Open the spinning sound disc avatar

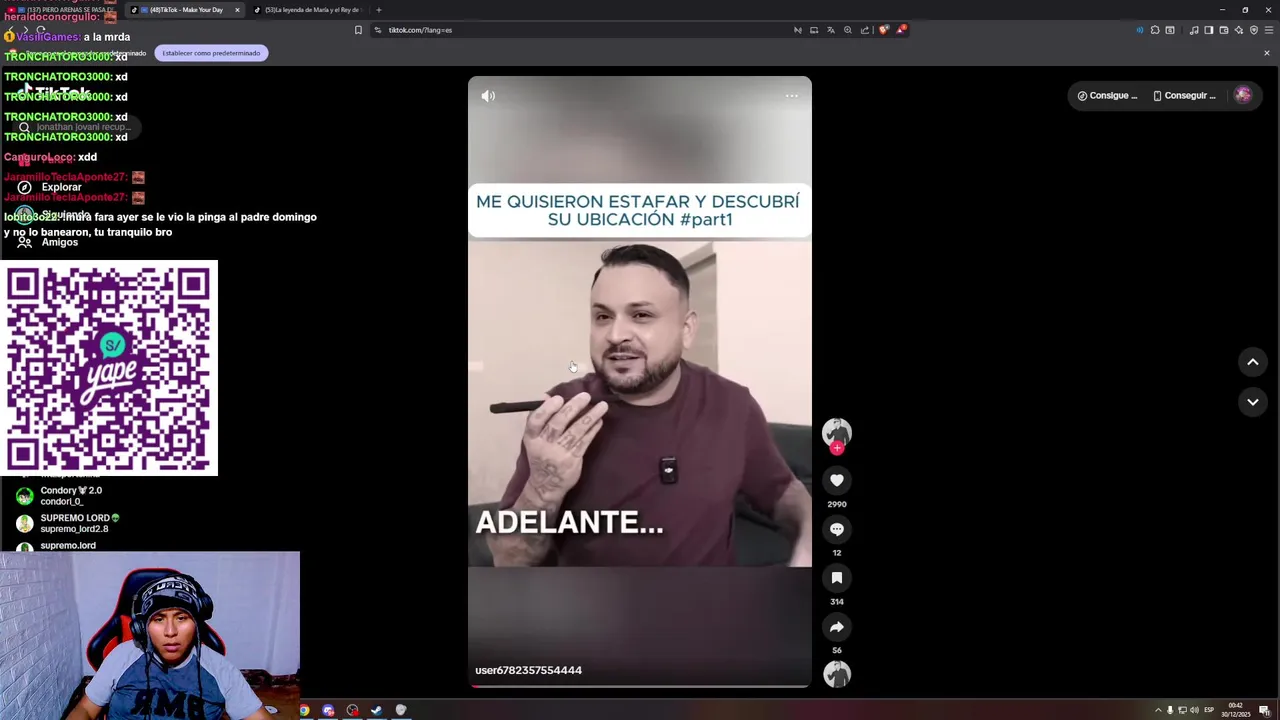(x=837, y=675)
